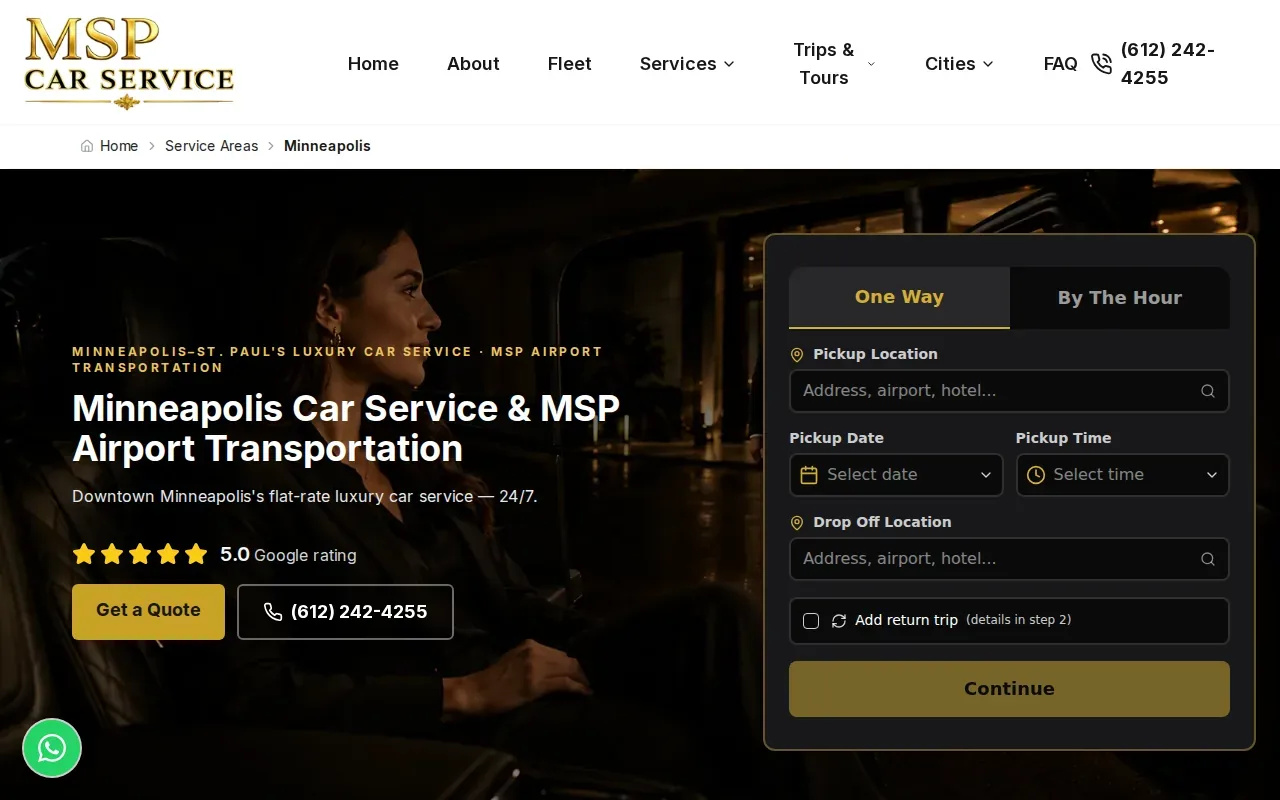Viewport: 1280px width, 800px height.
Task: Open the Select time dropdown
Action: tap(1123, 475)
